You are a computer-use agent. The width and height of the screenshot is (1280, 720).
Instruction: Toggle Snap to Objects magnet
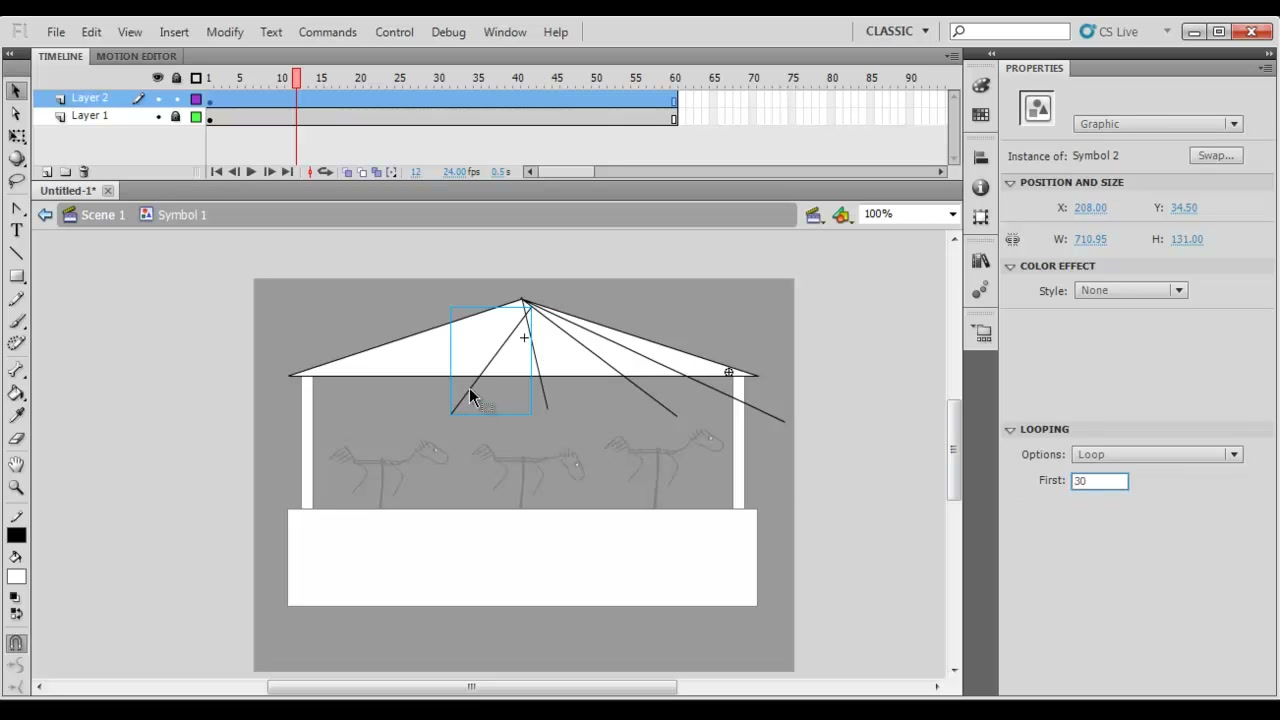[16, 645]
